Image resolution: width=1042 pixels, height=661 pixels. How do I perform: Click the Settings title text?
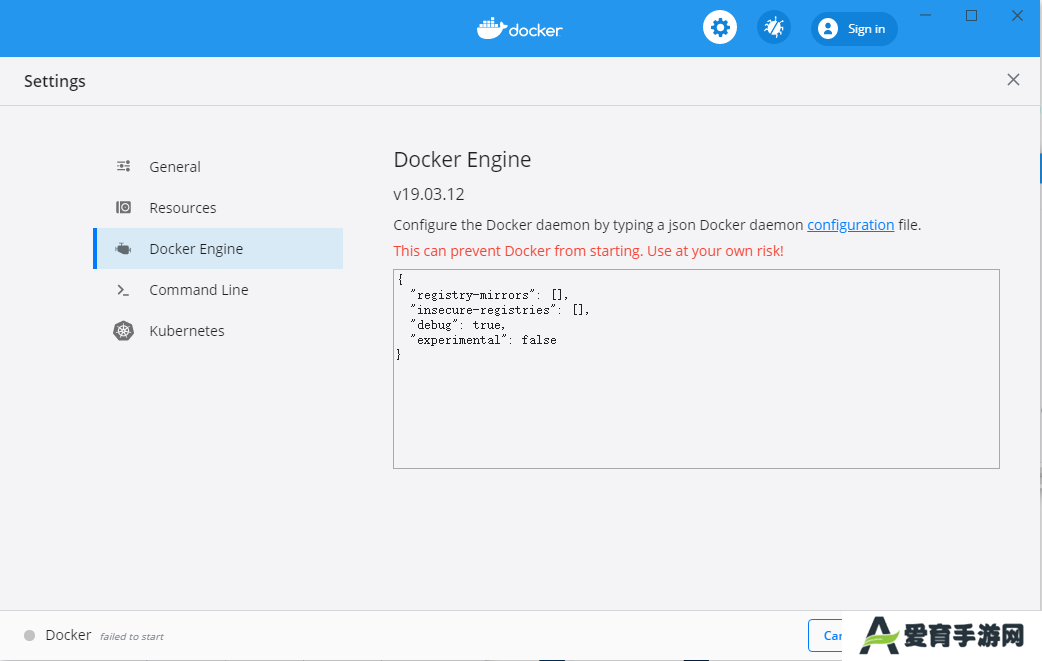(x=54, y=81)
